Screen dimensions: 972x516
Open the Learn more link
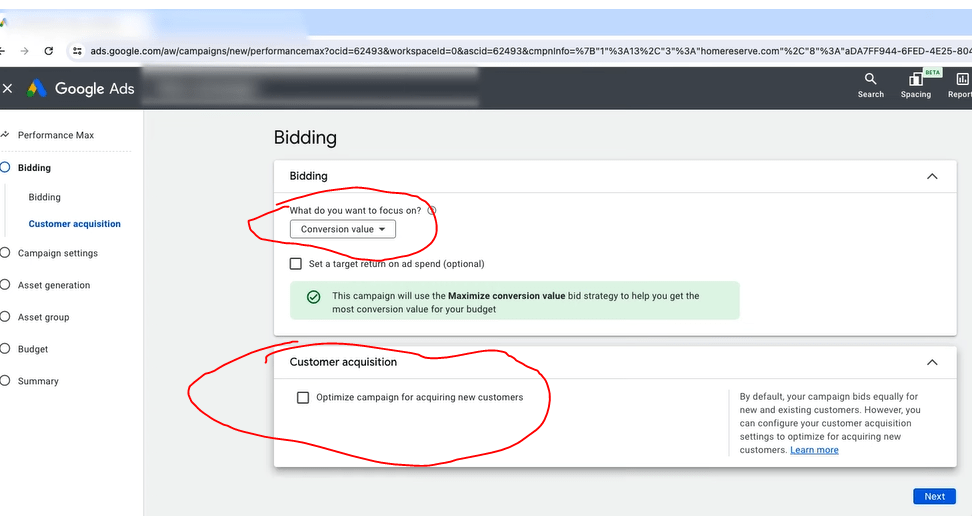click(x=814, y=450)
